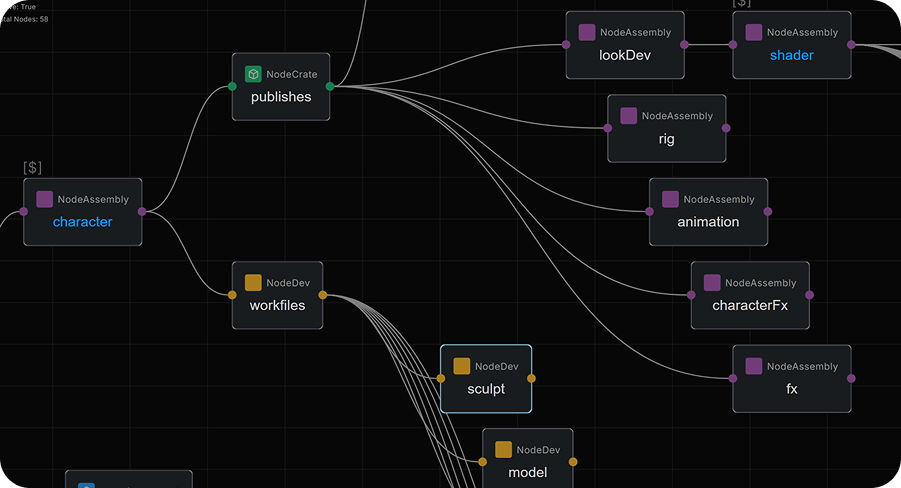Click the workfiles node output port
Screen dimensions: 901x488
click(323, 295)
